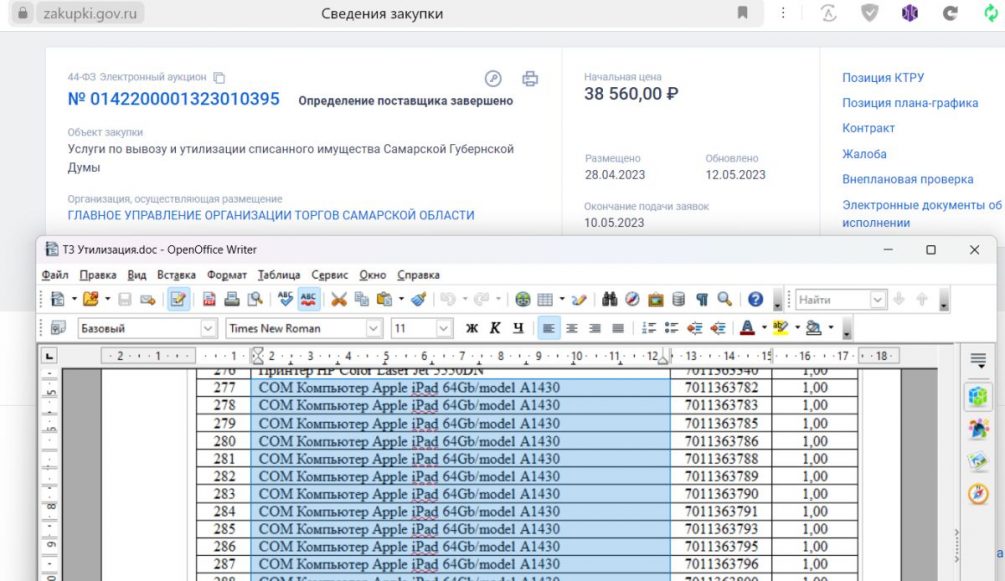Expand the Базовый paragraph style dropdown

coord(208,328)
